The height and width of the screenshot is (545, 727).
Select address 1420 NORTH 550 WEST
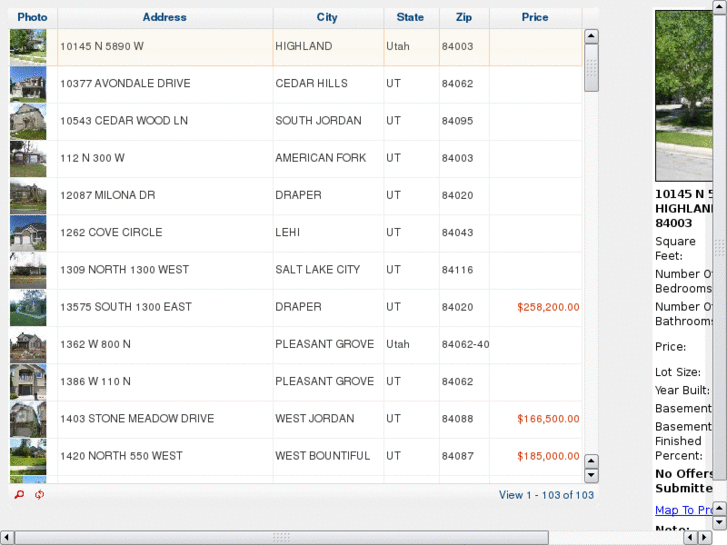121,456
